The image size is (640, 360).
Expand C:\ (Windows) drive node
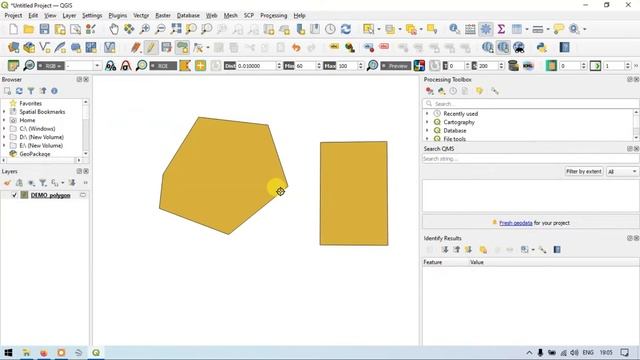tap(4, 129)
